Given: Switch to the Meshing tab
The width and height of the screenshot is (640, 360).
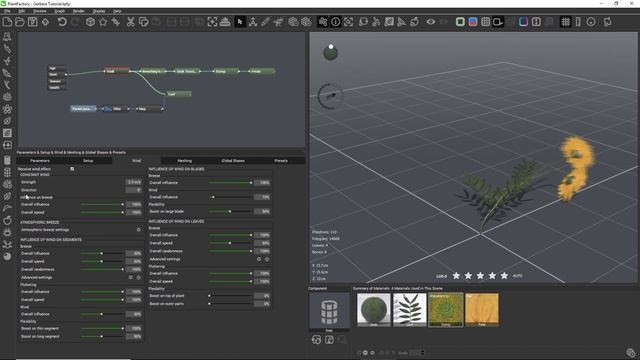Looking at the screenshot, I should click(x=184, y=161).
